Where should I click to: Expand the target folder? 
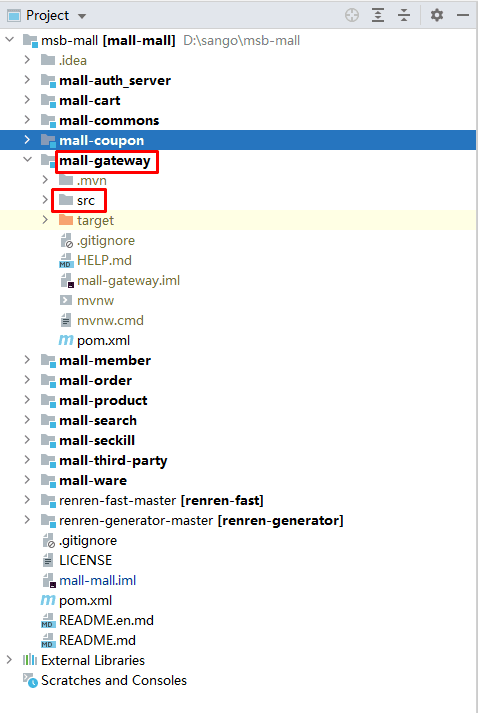tap(45, 220)
